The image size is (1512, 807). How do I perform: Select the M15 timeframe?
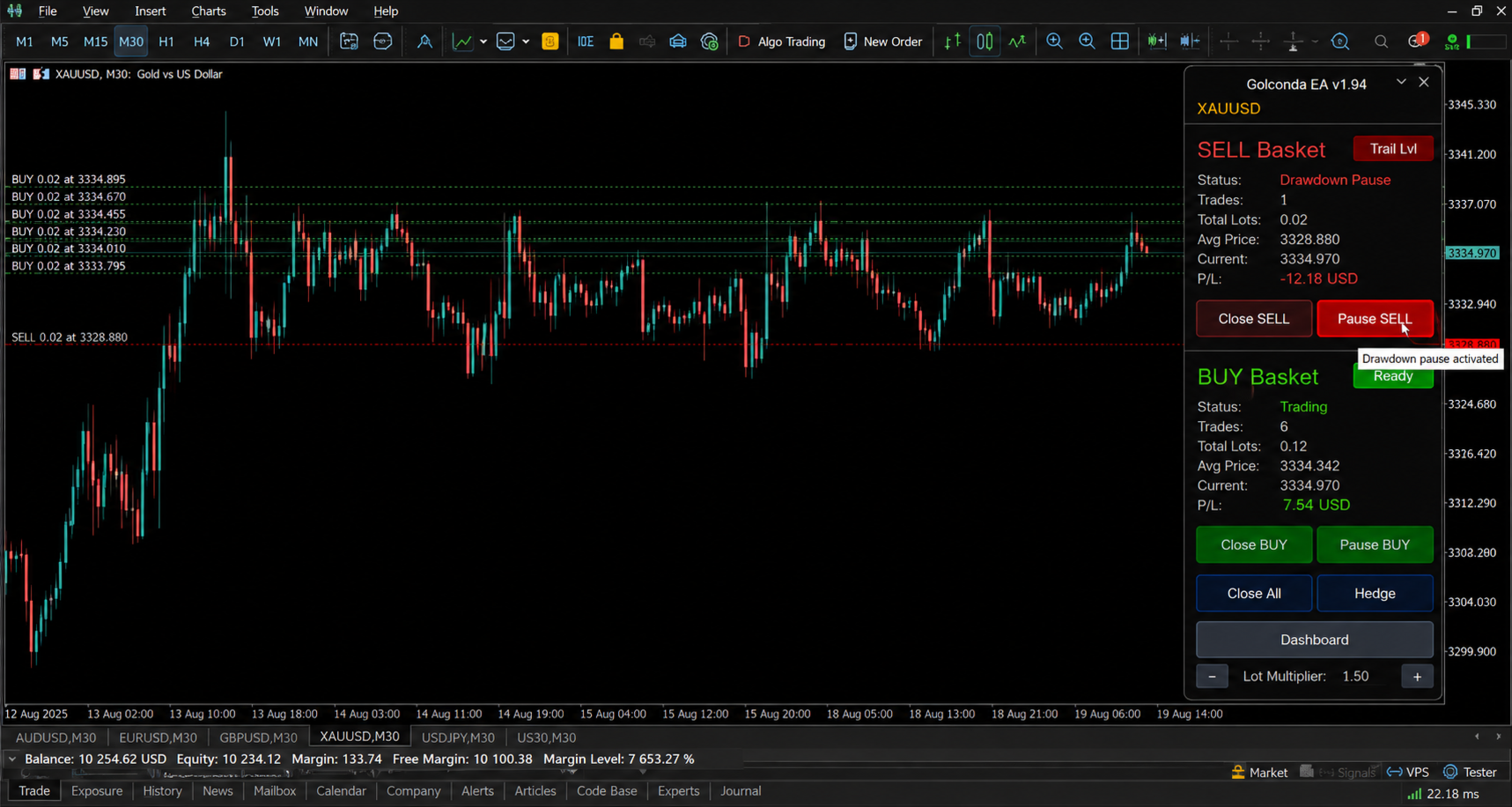95,41
